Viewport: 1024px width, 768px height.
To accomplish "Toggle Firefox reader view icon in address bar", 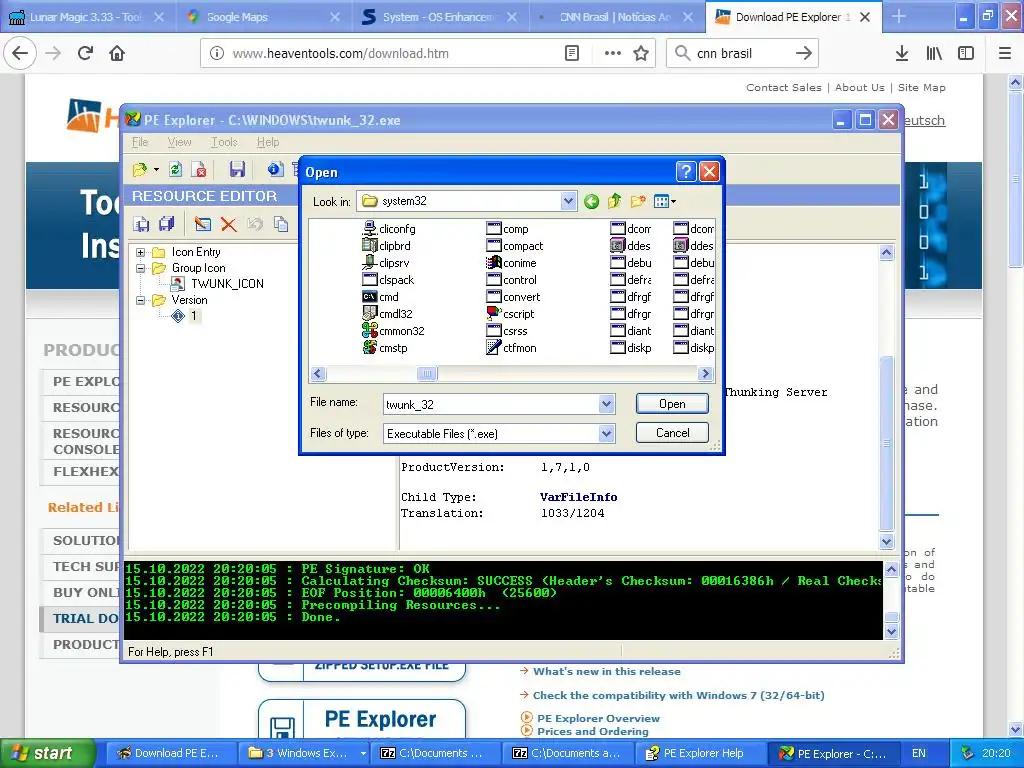I will click(571, 54).
